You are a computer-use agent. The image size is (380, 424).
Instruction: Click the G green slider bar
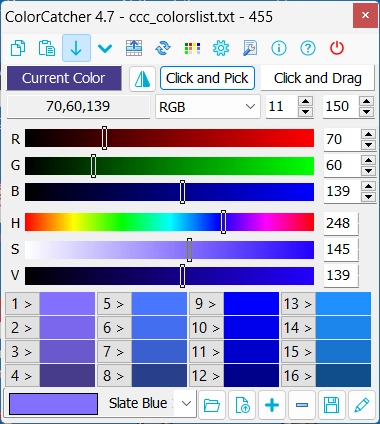coord(169,166)
